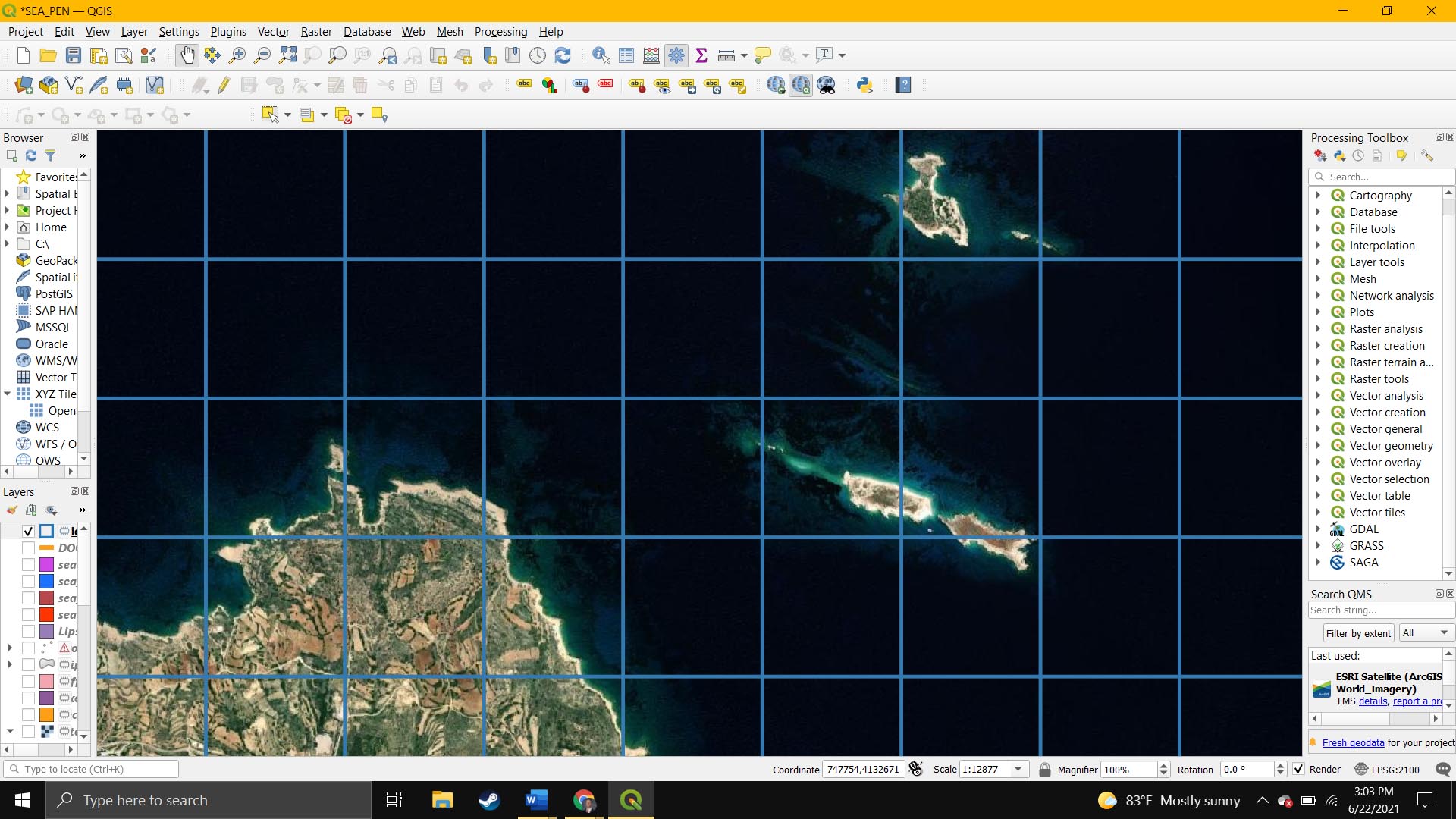Expand the Vector analysis toolbox group
The width and height of the screenshot is (1456, 819).
pyautogui.click(x=1318, y=395)
